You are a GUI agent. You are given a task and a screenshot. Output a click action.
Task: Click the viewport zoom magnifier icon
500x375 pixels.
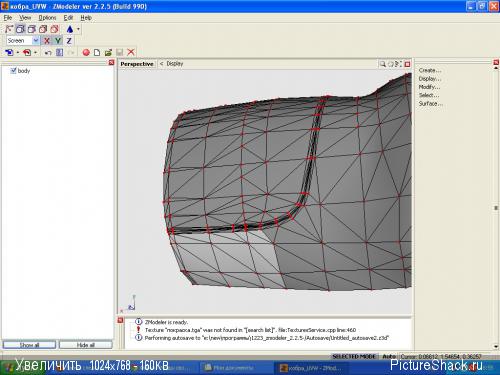[383, 64]
